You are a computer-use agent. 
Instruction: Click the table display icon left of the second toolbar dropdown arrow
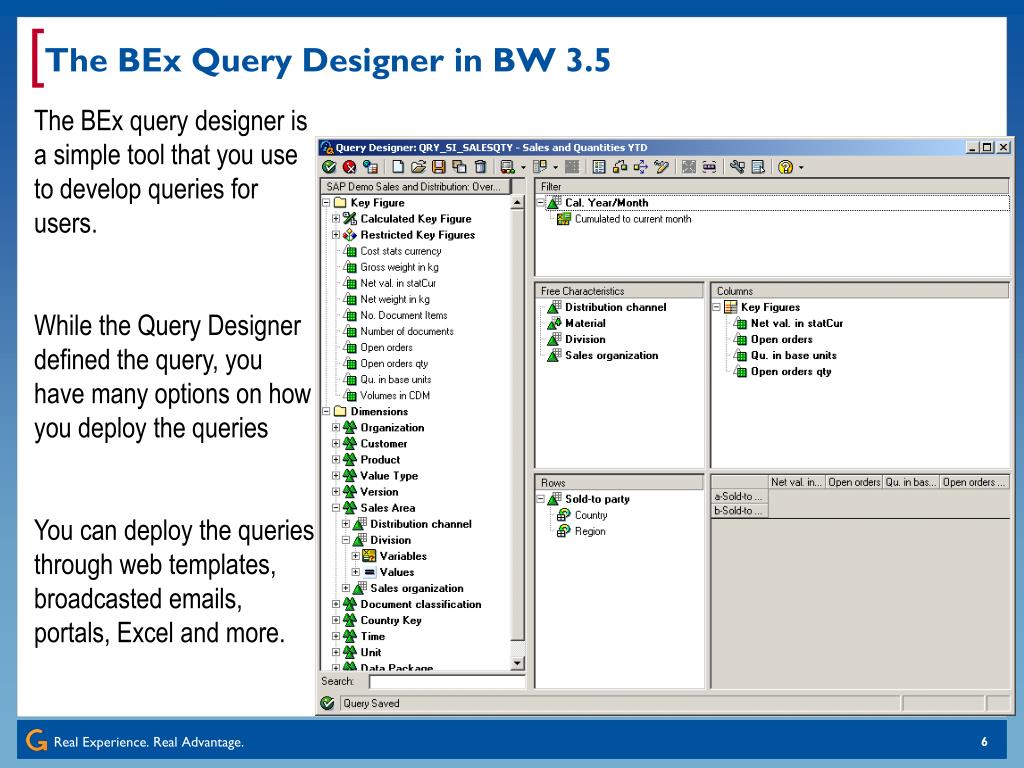pyautogui.click(x=540, y=167)
